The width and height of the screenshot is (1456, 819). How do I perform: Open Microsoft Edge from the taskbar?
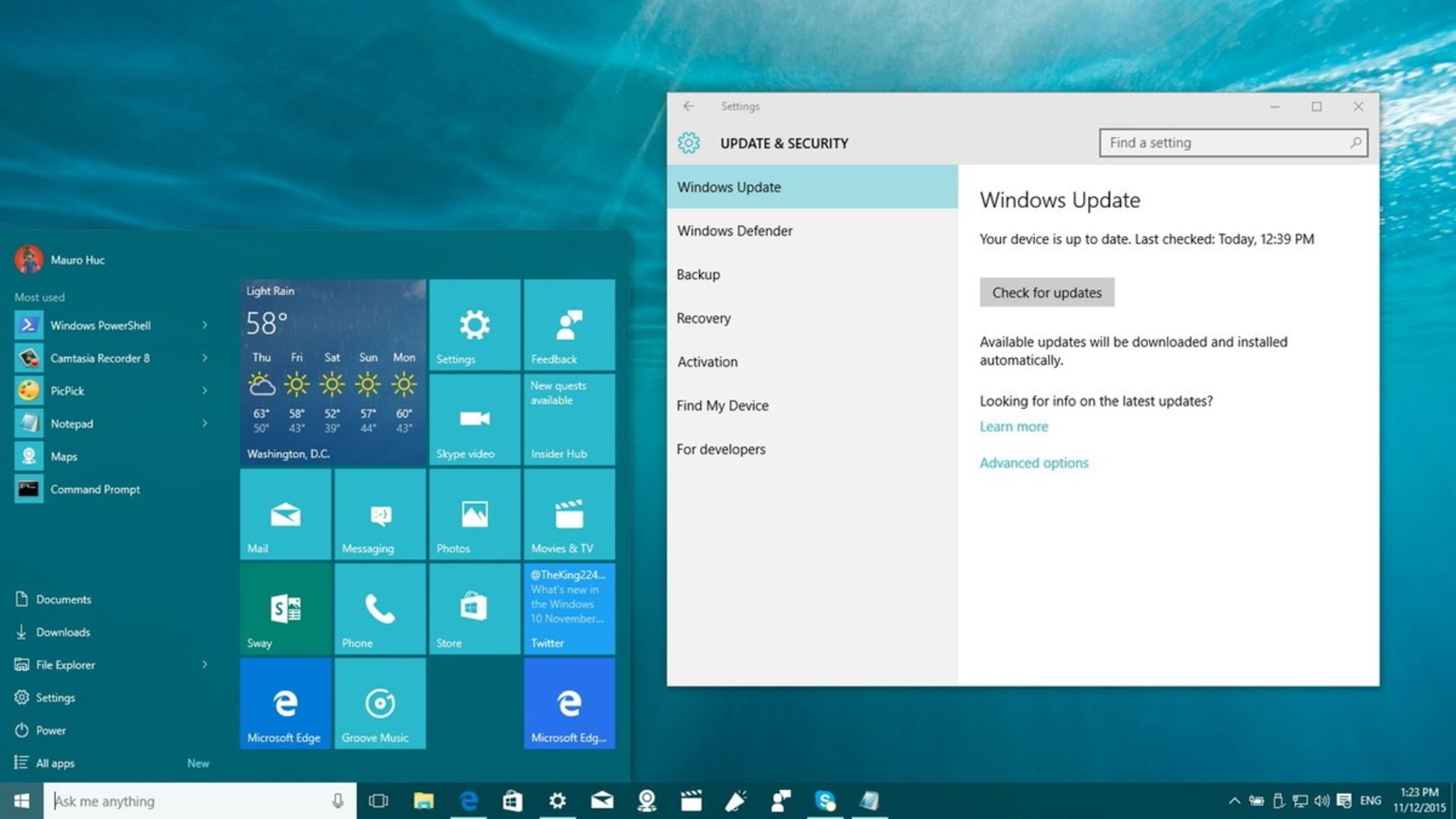469,801
